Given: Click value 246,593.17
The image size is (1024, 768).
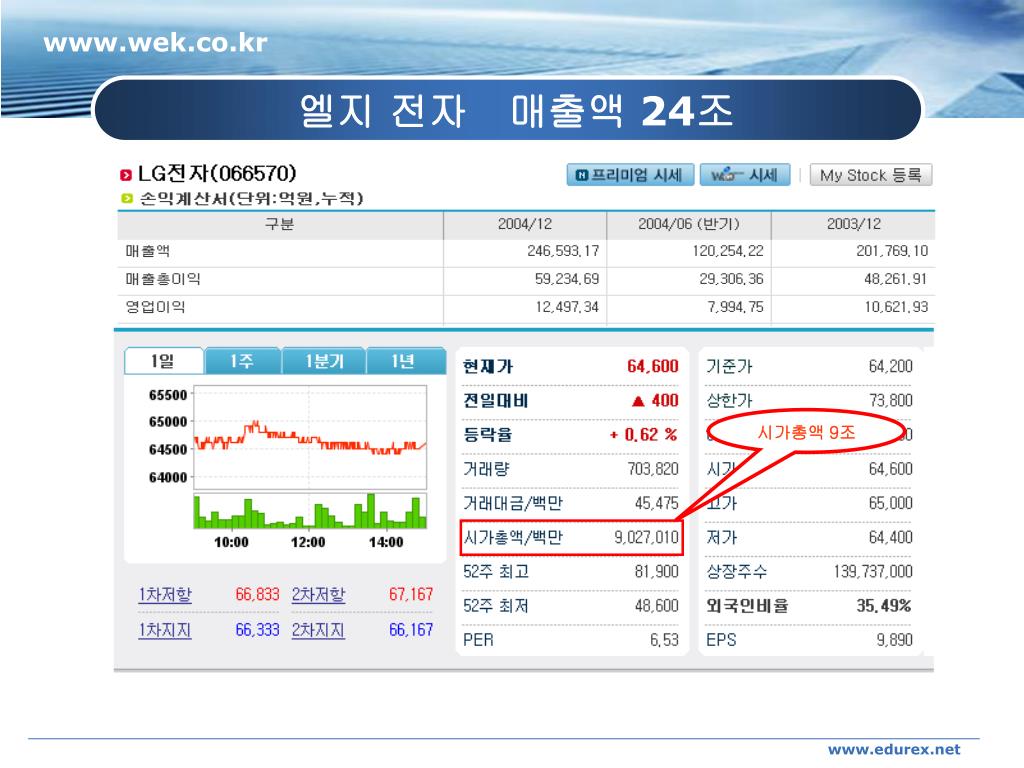Looking at the screenshot, I should [563, 251].
